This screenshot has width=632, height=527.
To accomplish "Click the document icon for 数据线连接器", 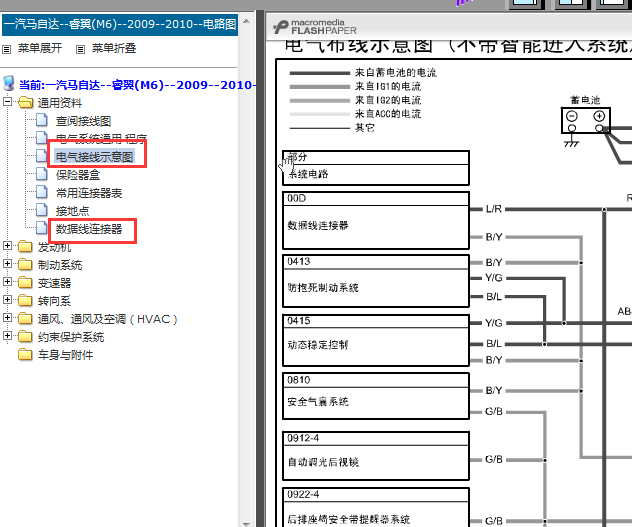I will click(x=42, y=228).
